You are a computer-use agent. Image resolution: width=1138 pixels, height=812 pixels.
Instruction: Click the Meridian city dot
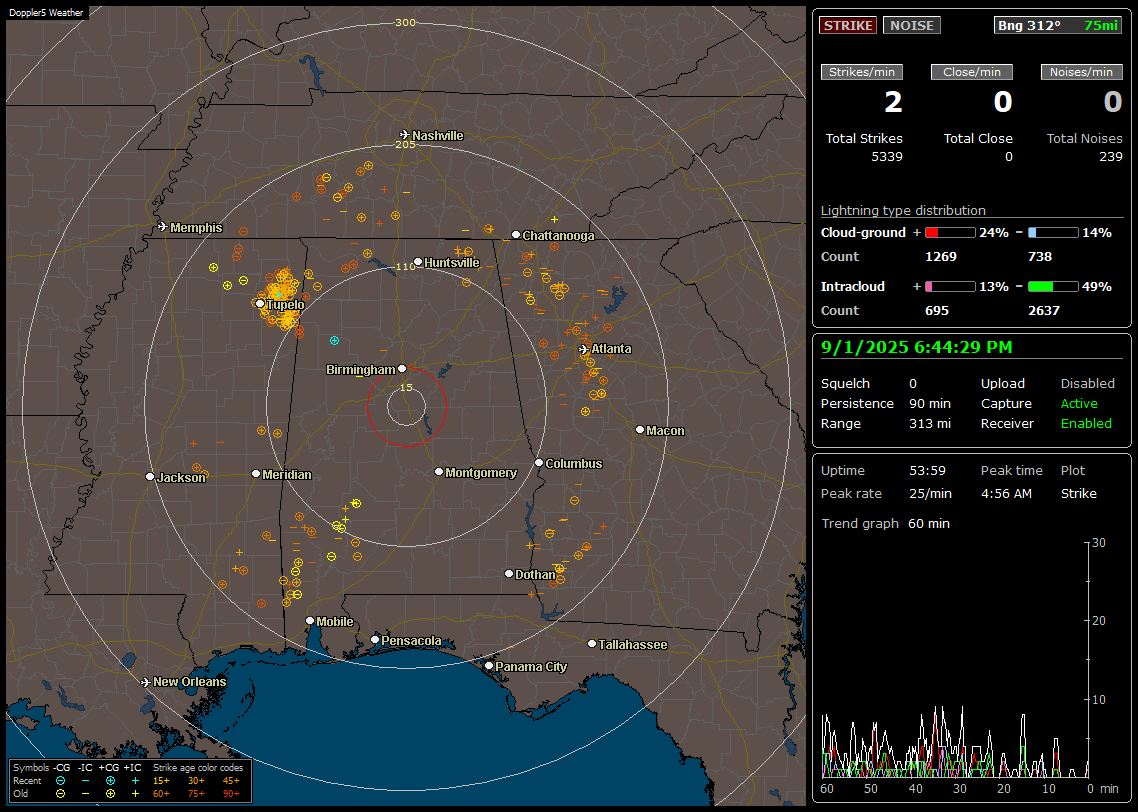[256, 474]
